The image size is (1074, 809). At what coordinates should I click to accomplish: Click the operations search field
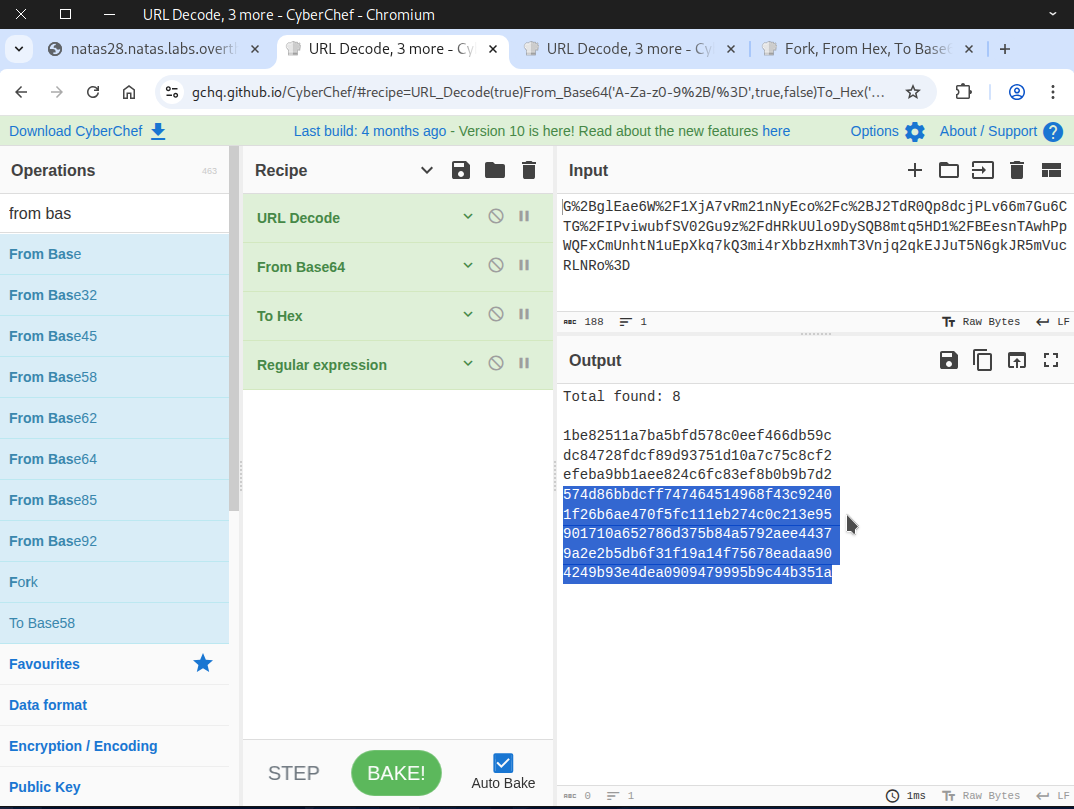coord(115,213)
